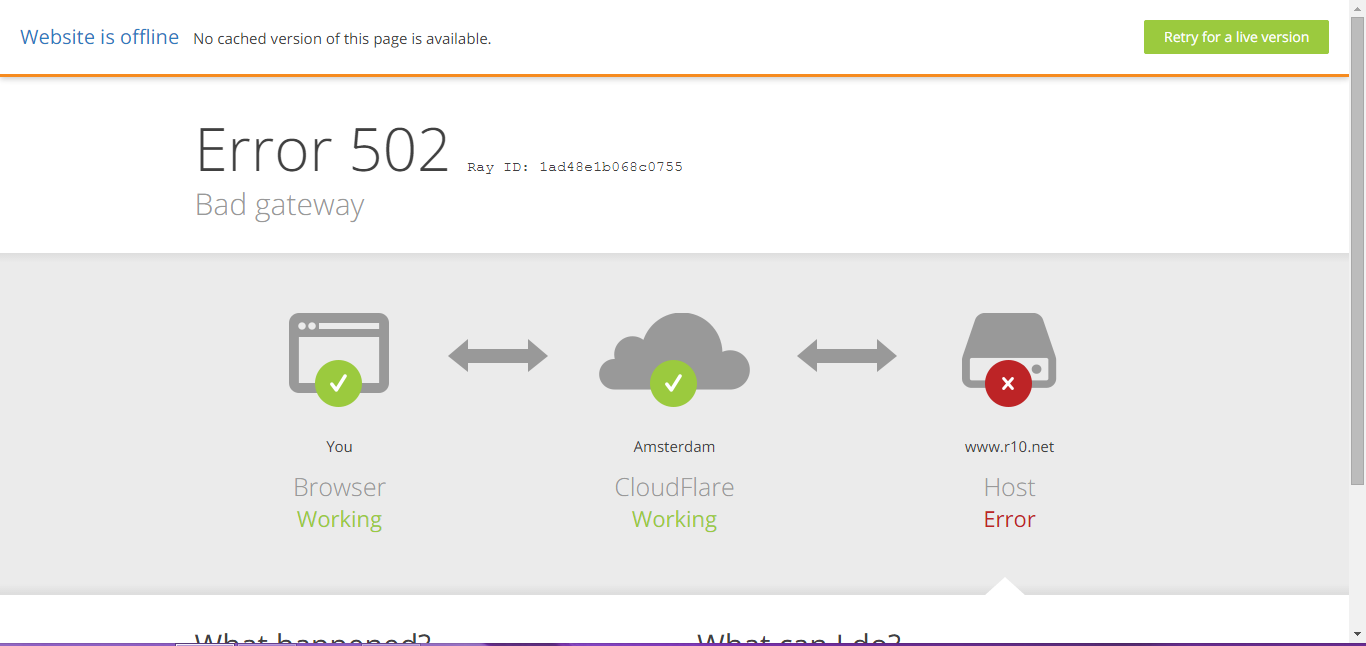The height and width of the screenshot is (646, 1366).
Task: Click the double arrow between browser and cloud
Action: pyautogui.click(x=498, y=356)
